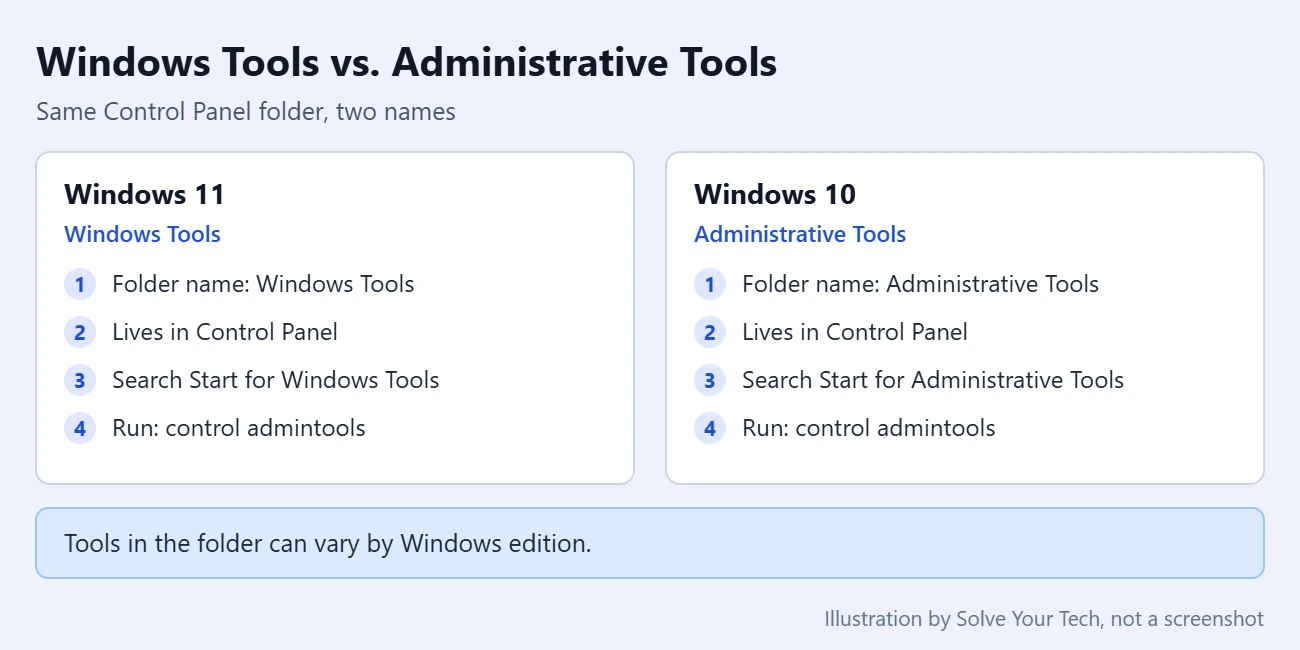
Task: Select 'Search Start for Administrative Tools' row
Action: click(909, 380)
